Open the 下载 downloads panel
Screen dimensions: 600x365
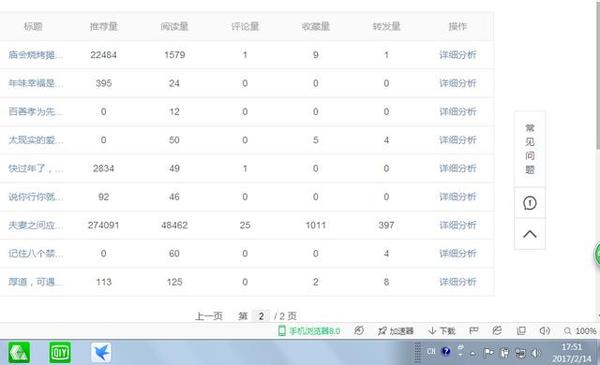tap(442, 331)
